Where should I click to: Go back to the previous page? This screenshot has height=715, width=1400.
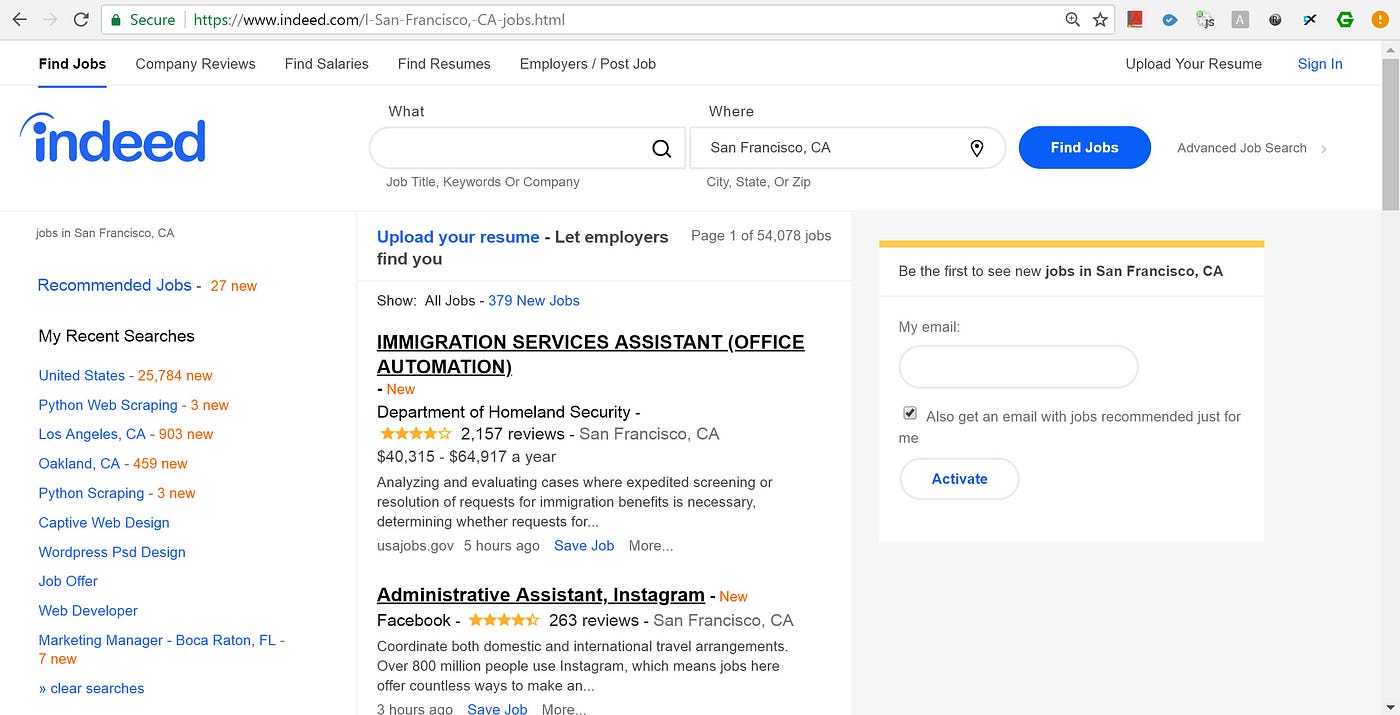pyautogui.click(x=19, y=19)
